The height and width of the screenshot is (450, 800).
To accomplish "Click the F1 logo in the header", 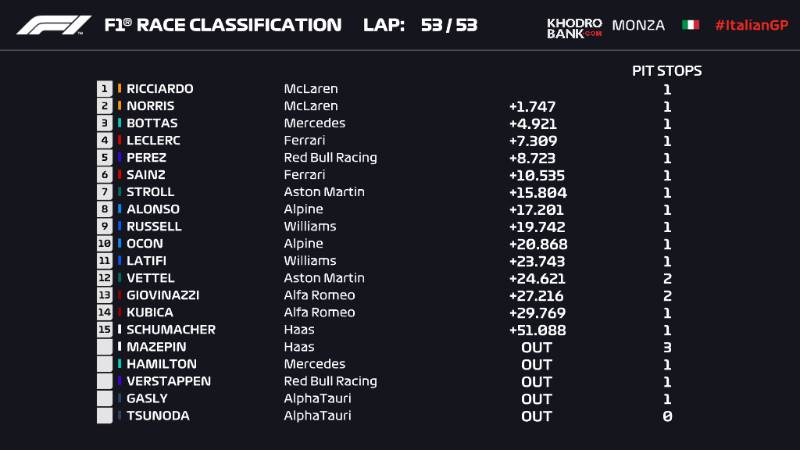I will pyautogui.click(x=53, y=24).
